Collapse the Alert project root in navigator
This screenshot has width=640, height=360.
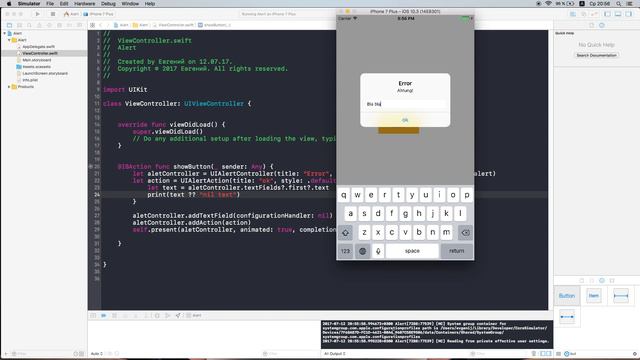click(x=5, y=33)
